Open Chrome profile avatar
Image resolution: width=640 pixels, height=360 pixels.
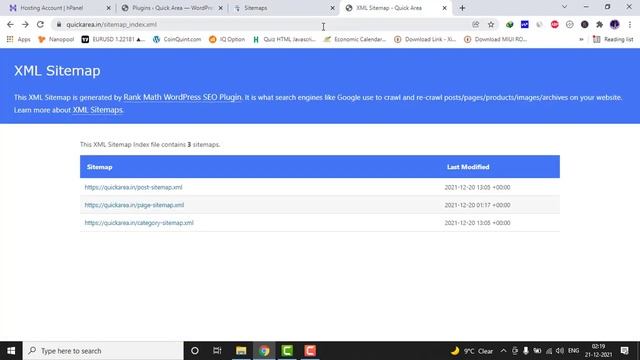(614, 24)
